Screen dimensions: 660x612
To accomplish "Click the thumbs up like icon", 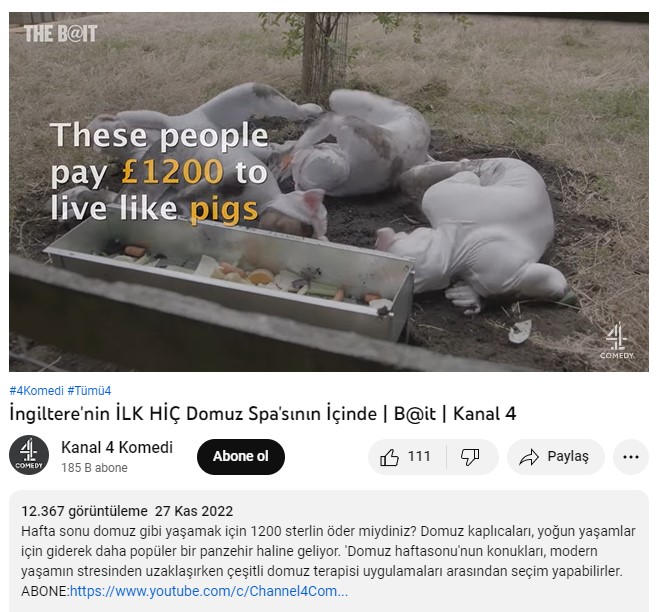I will pyautogui.click(x=389, y=456).
